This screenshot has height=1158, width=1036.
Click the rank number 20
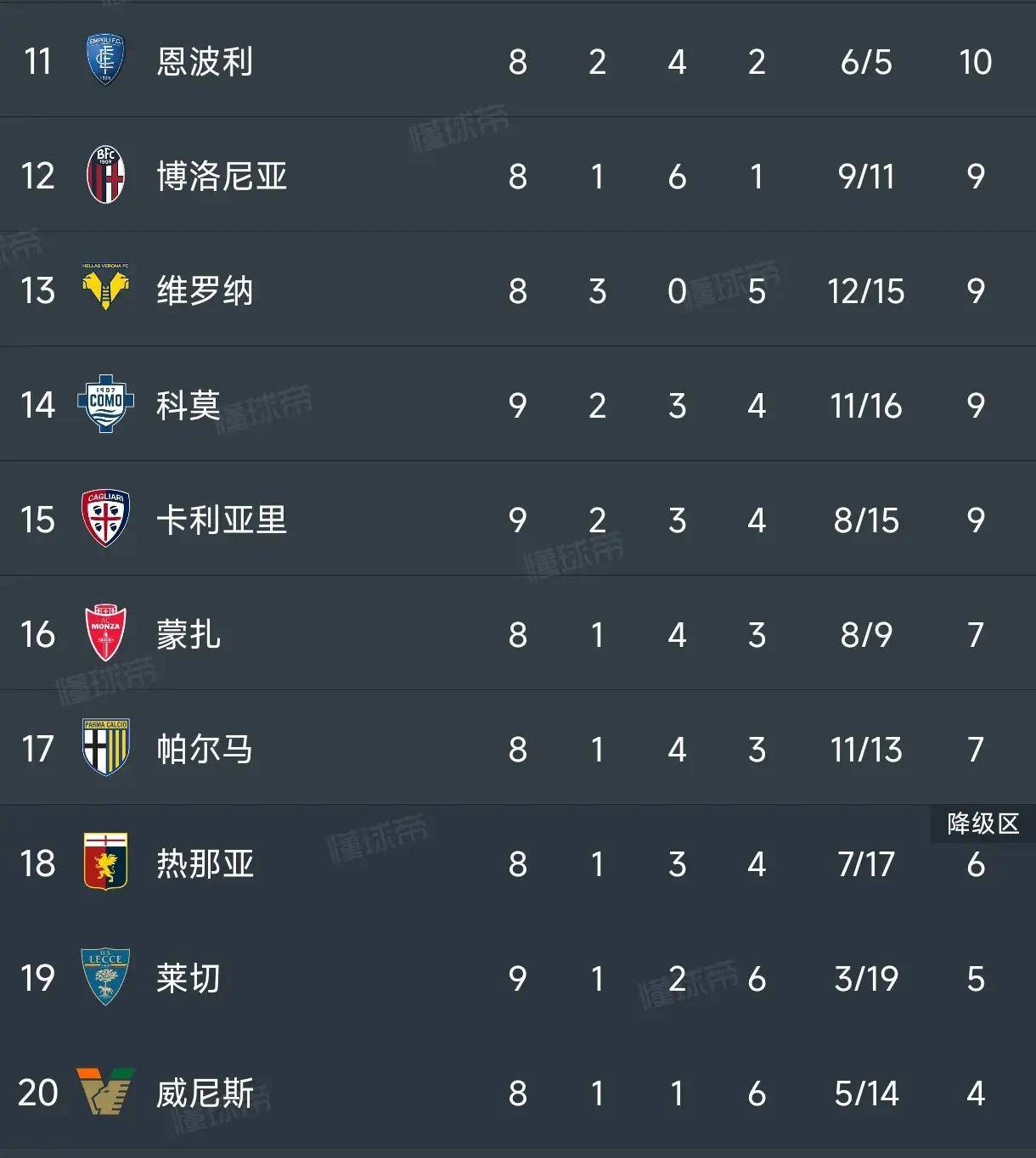point(37,1094)
